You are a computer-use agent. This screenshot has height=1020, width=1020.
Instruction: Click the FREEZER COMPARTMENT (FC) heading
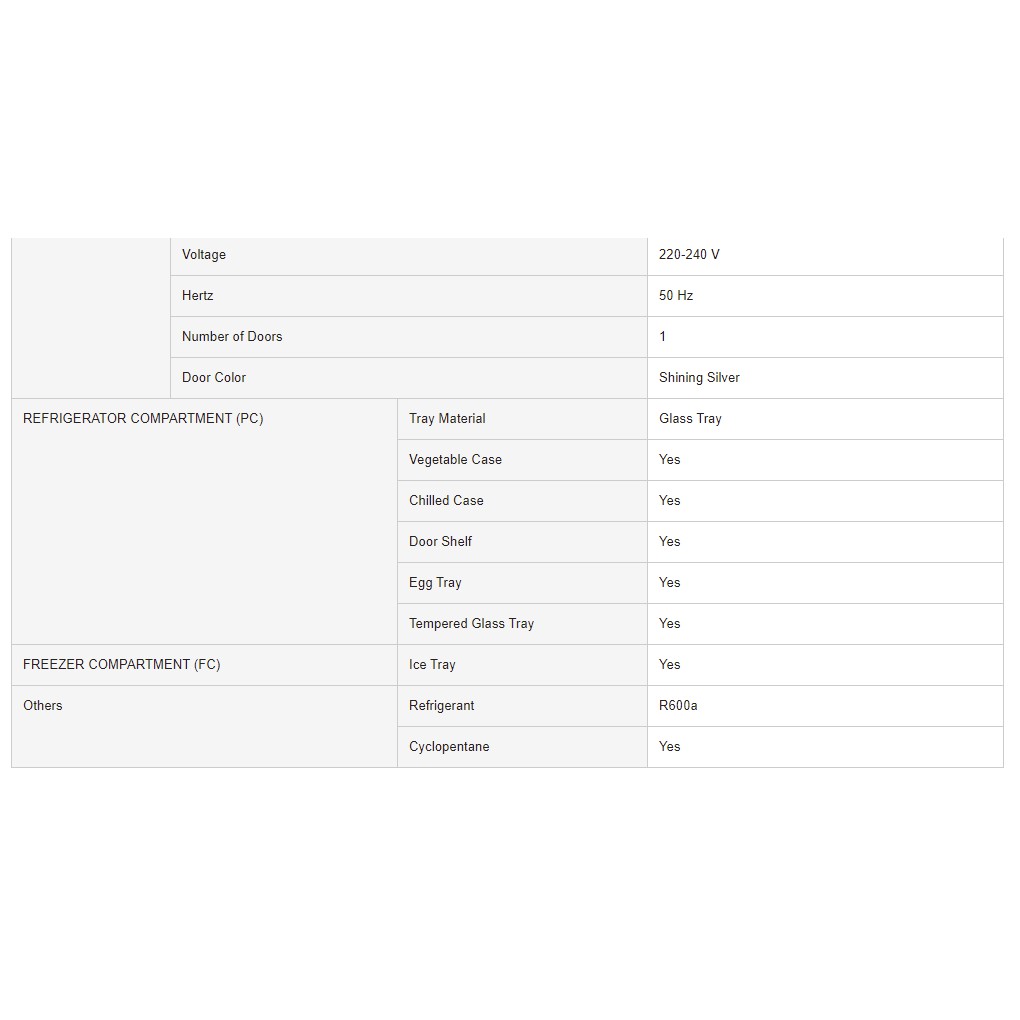click(x=122, y=664)
